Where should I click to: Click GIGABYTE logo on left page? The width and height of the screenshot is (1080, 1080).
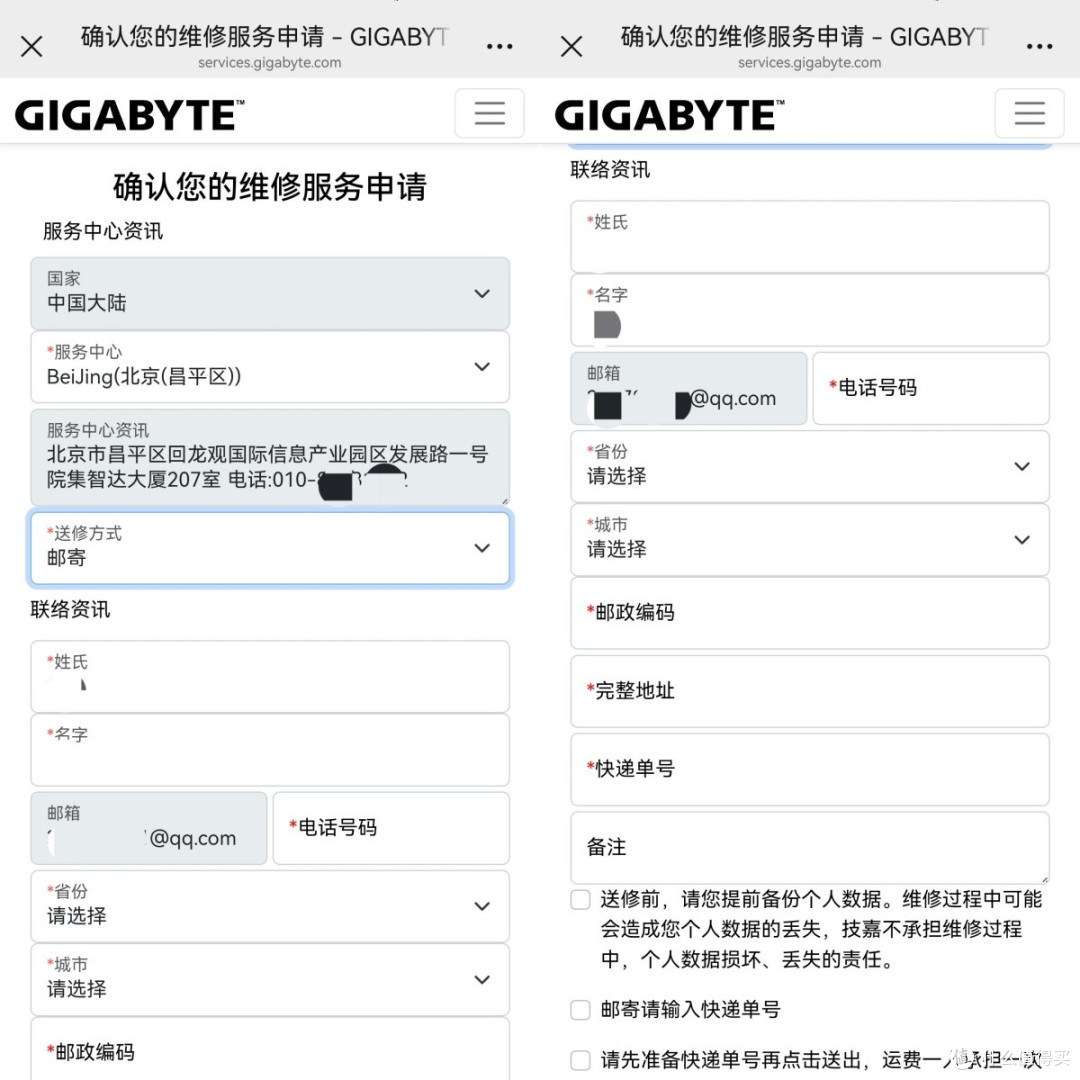pos(129,115)
